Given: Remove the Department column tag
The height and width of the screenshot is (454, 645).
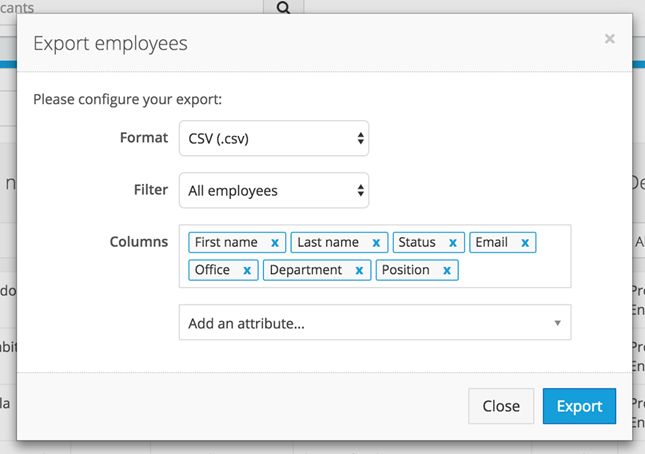Looking at the screenshot, I should (x=358, y=271).
